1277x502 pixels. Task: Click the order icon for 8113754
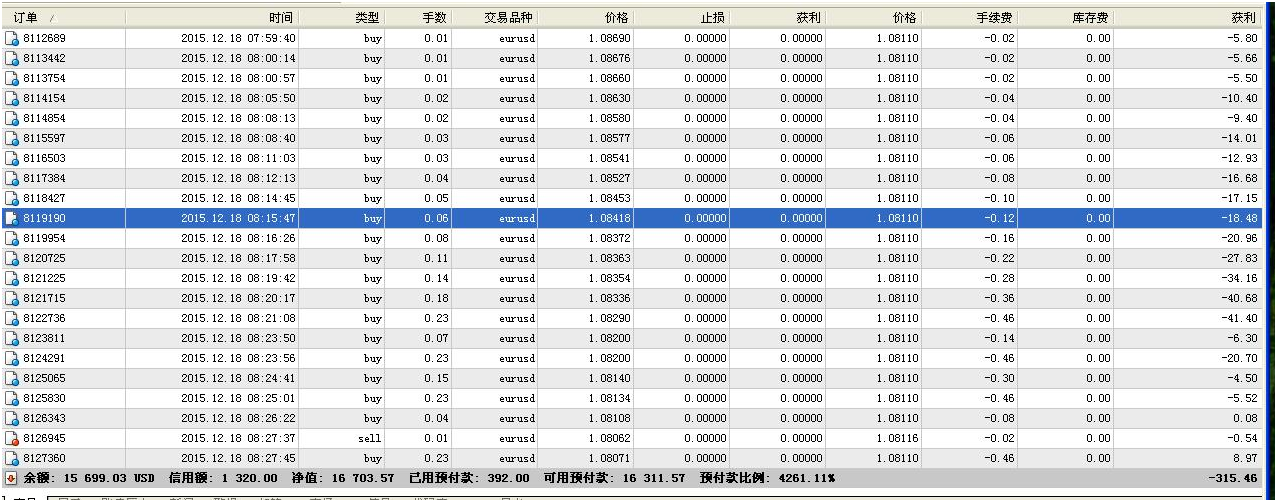click(12, 78)
